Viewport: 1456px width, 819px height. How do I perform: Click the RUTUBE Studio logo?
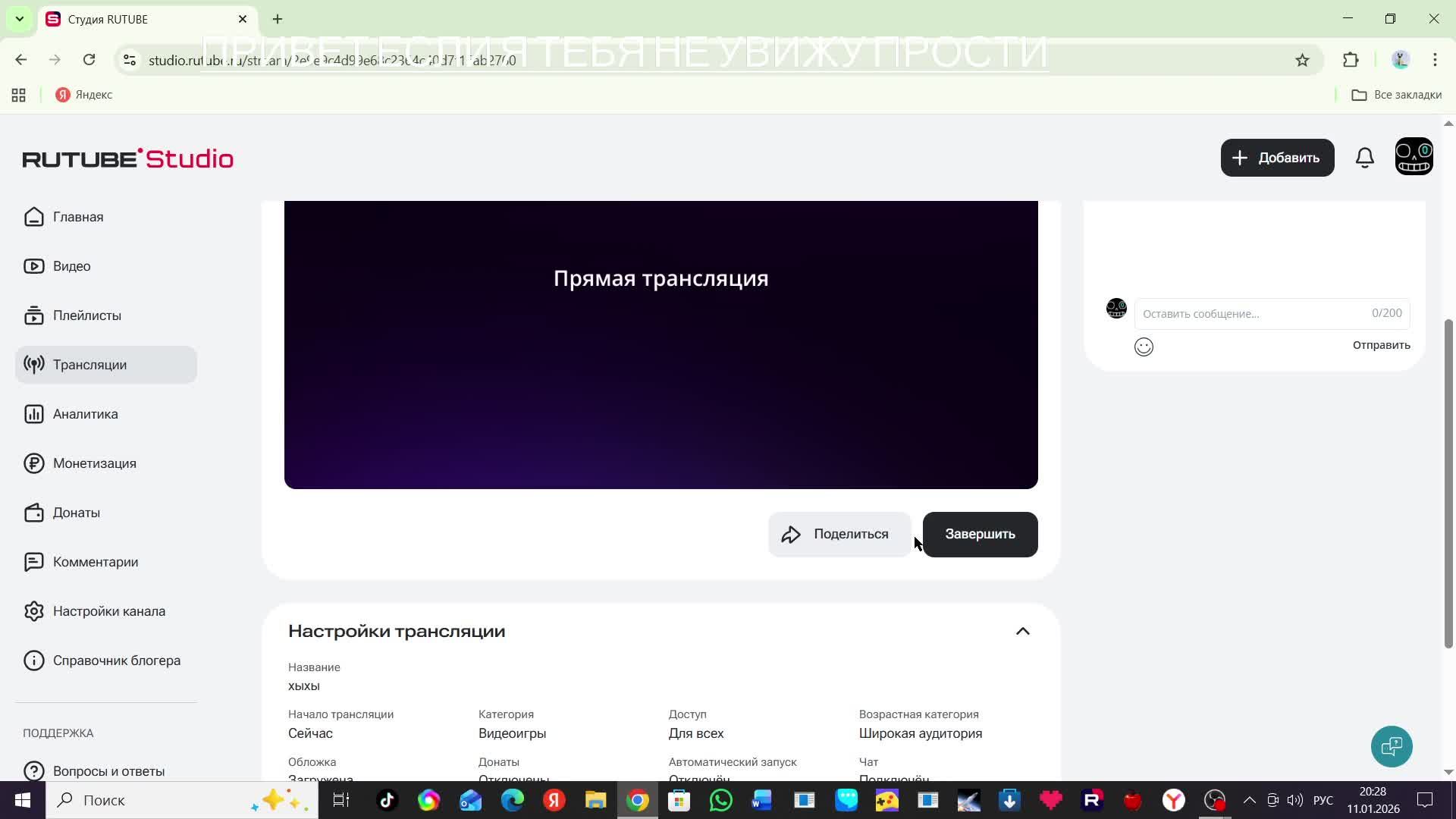[x=127, y=158]
